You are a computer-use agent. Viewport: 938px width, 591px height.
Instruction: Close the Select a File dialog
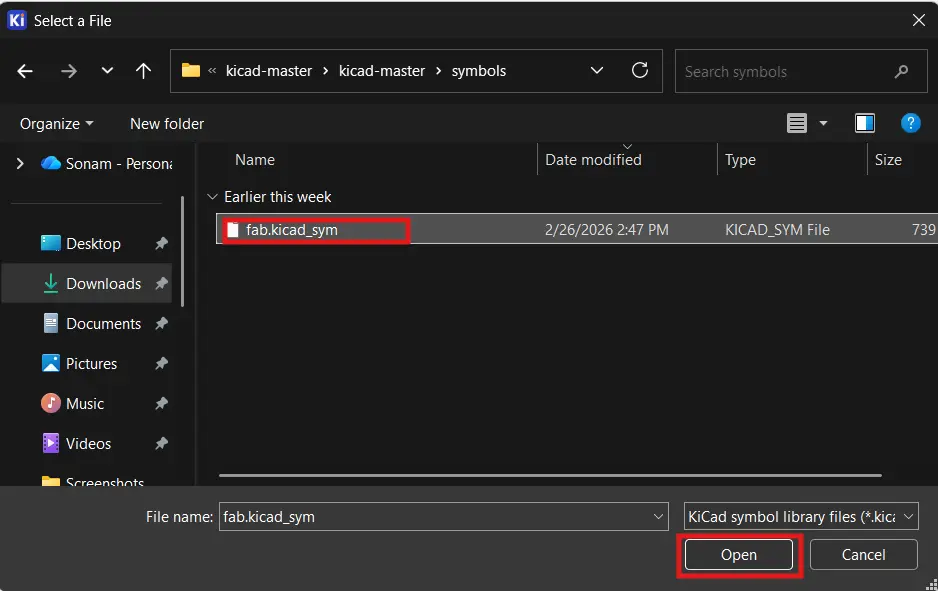pos(918,20)
